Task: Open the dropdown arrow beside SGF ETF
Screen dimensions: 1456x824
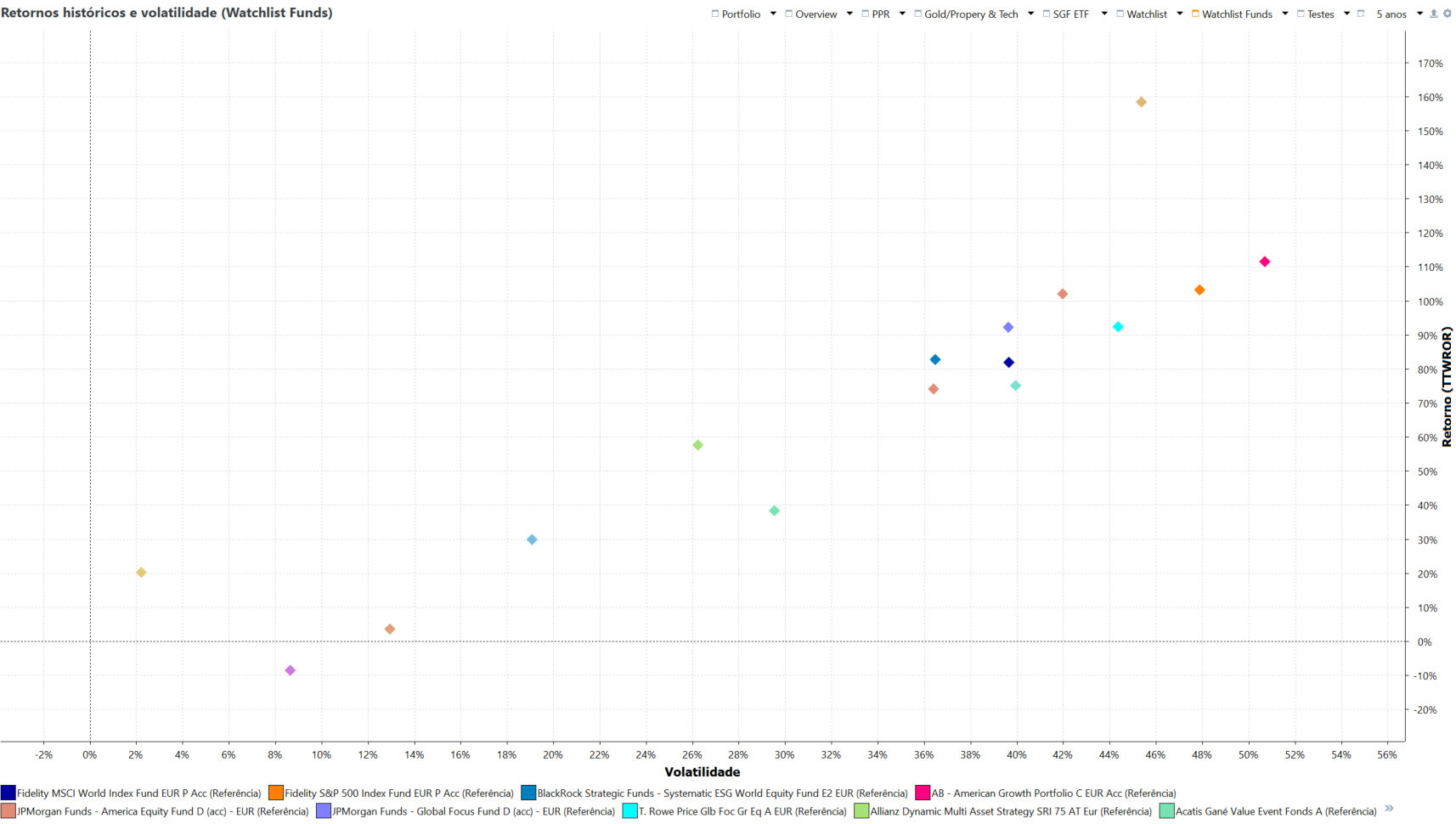Action: coord(1104,14)
